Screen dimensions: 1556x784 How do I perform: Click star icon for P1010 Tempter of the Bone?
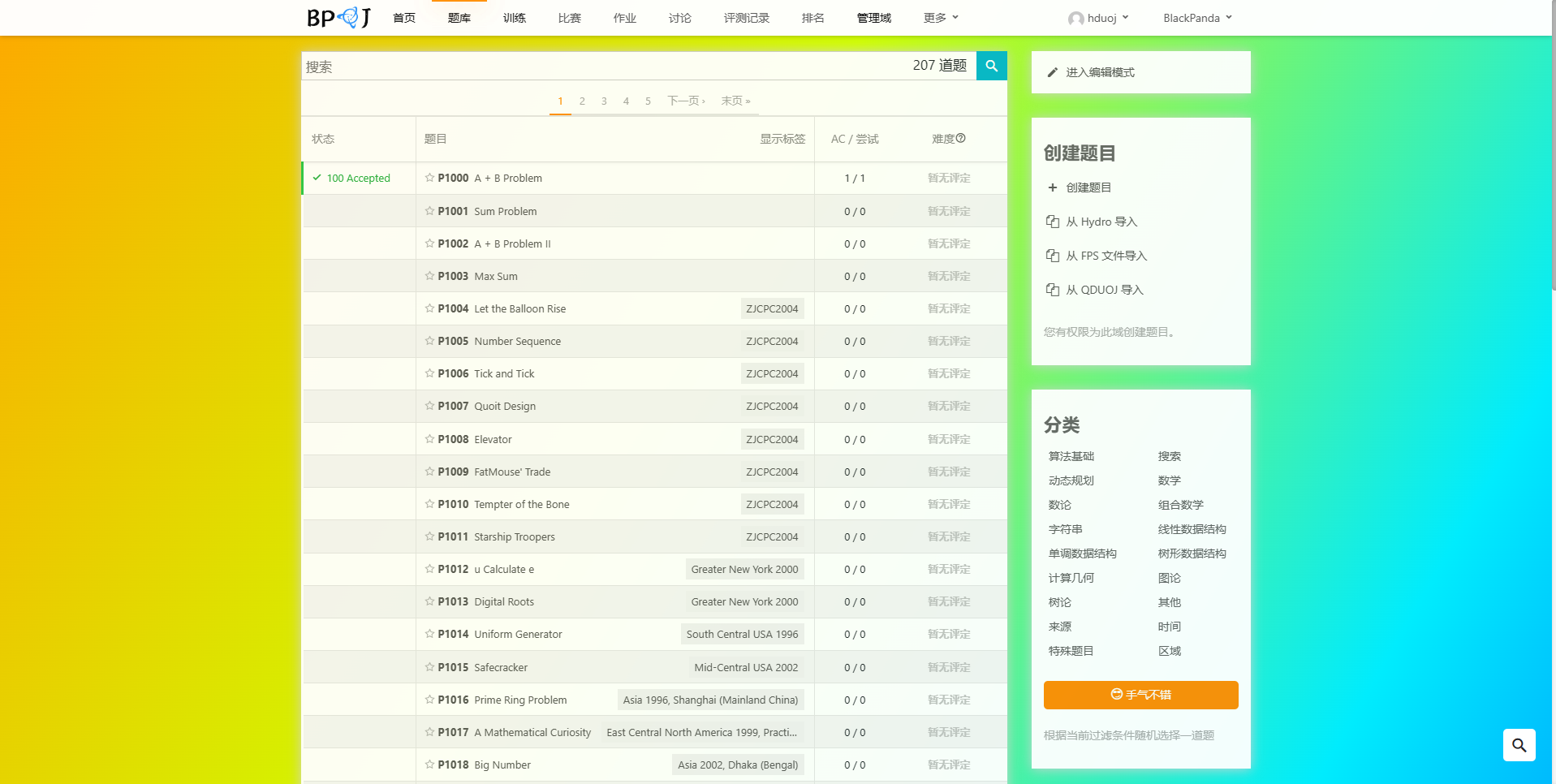pos(429,503)
